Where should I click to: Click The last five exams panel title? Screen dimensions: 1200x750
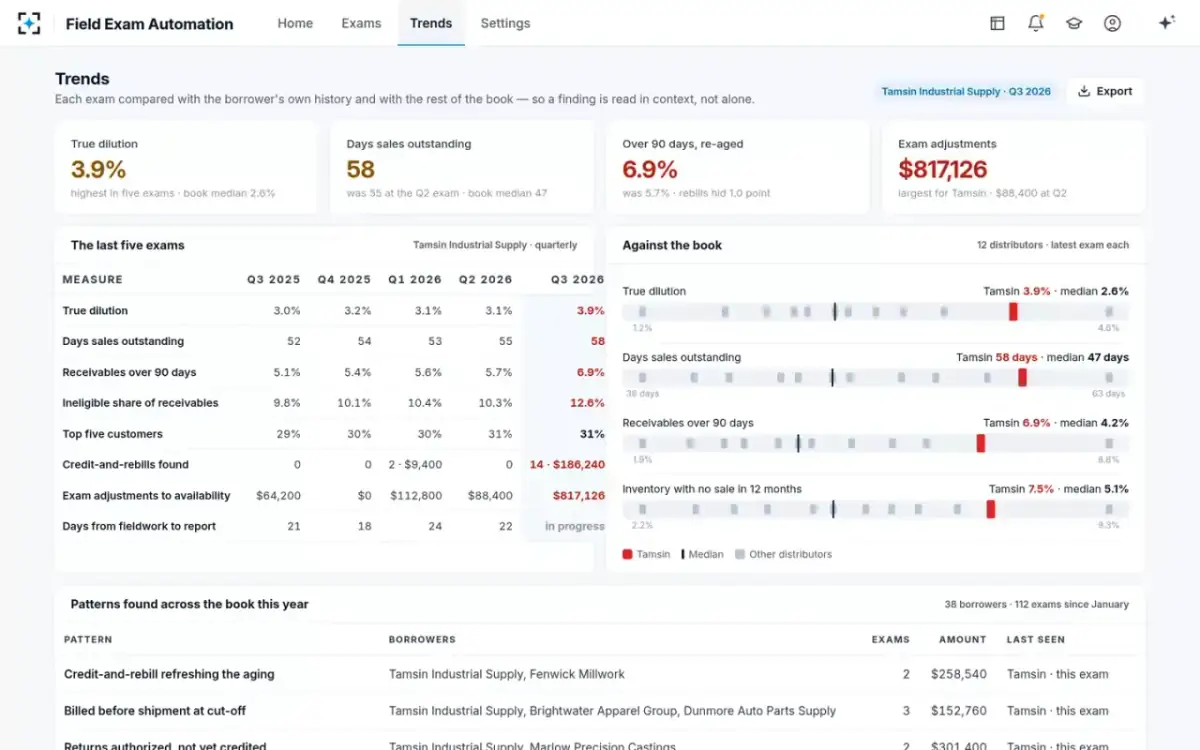128,245
